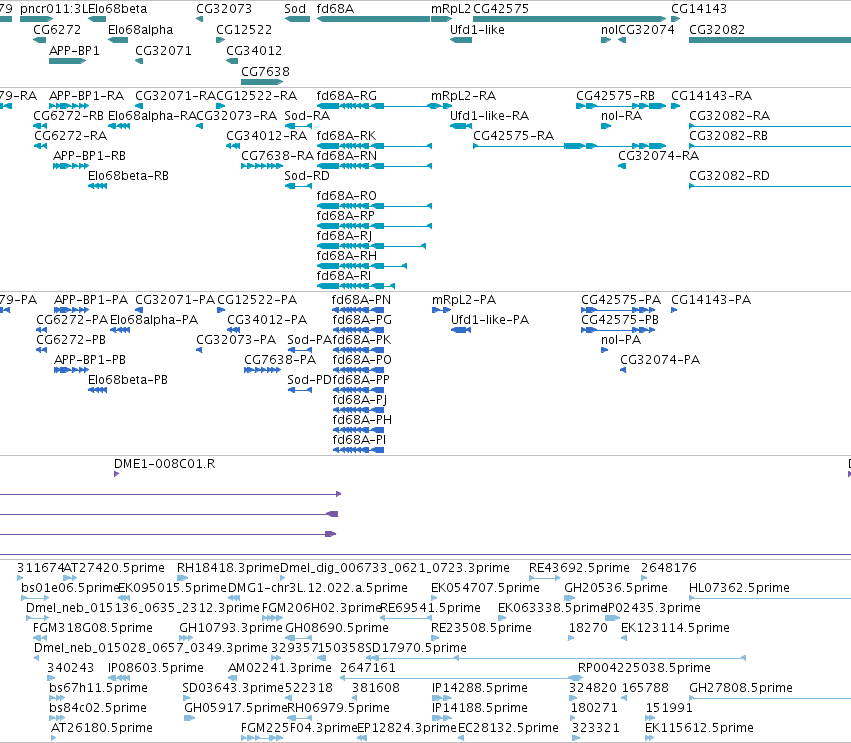Click transcript CG32082-RD
The width and height of the screenshot is (851, 743).
(729, 176)
